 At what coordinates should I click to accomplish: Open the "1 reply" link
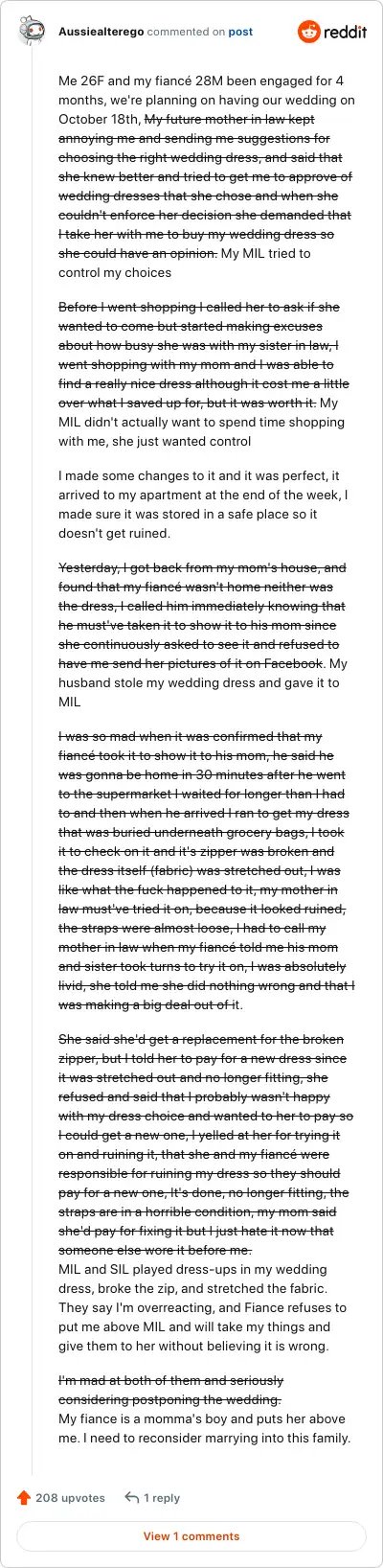pyautogui.click(x=162, y=1497)
